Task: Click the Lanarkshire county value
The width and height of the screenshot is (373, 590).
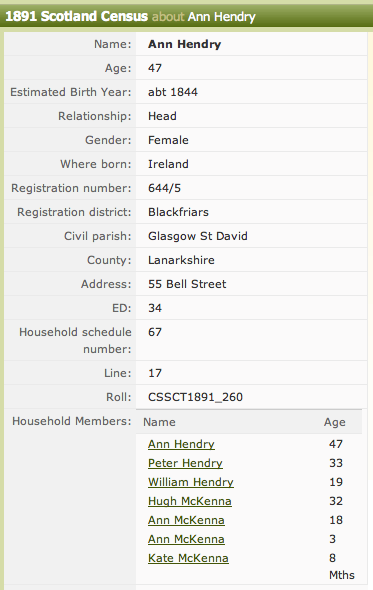Action: (181, 260)
